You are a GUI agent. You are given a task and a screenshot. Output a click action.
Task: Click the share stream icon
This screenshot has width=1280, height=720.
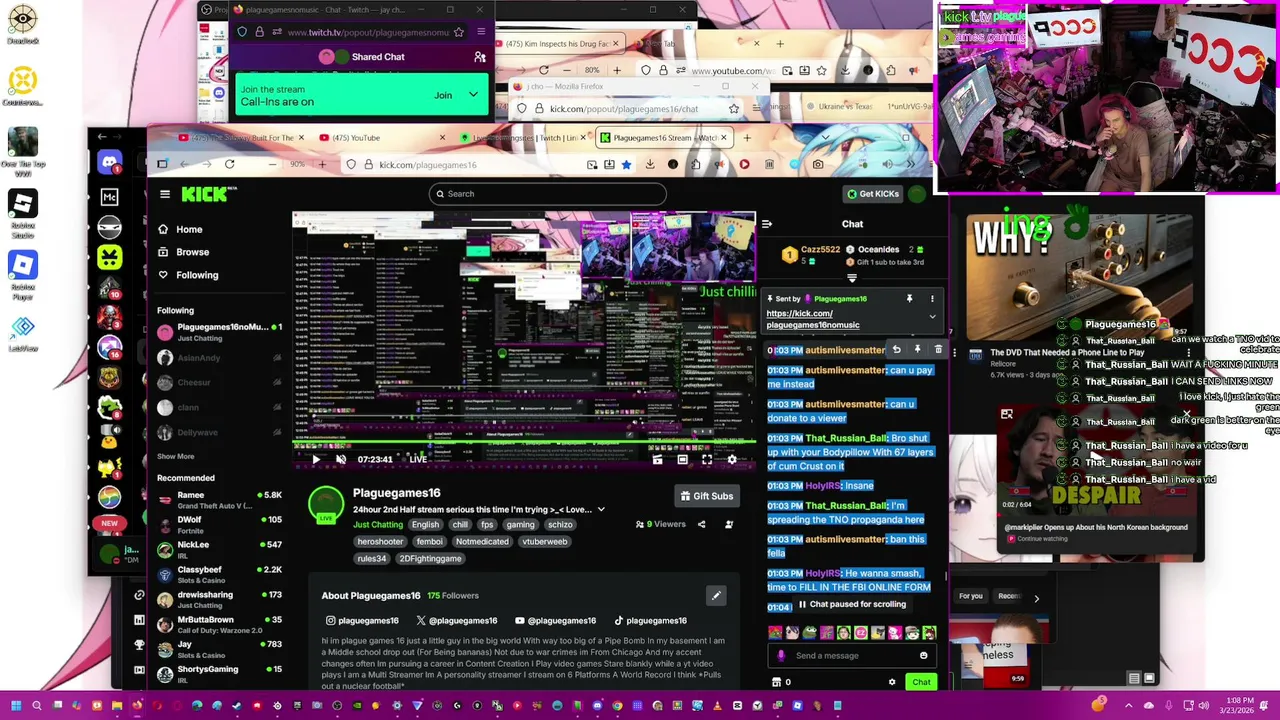701,524
